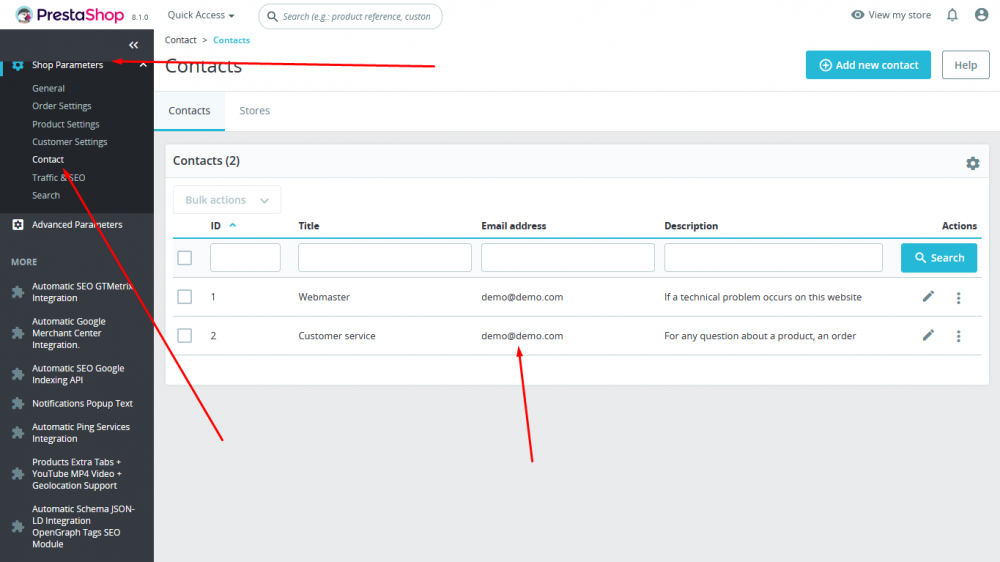Viewport: 1000px width, 562px height.
Task: Open more actions for Customer service row
Action: (959, 336)
